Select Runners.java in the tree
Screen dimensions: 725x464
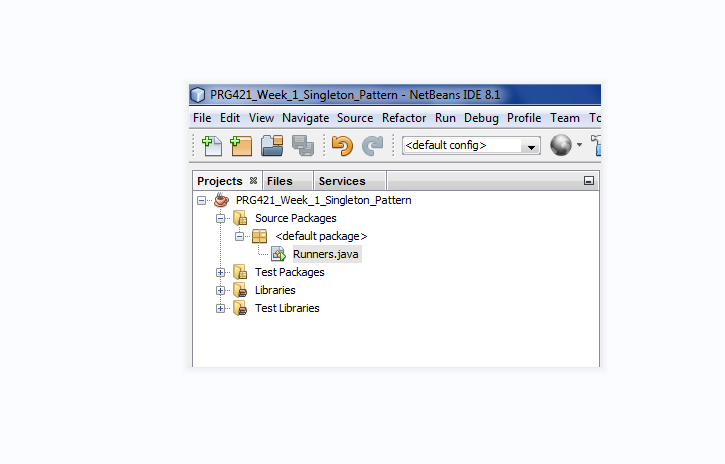pos(326,254)
